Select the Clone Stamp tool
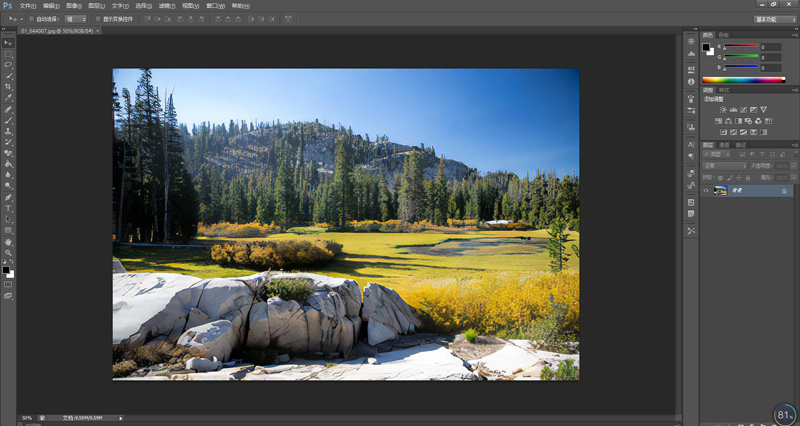The image size is (800, 426). tap(8, 132)
